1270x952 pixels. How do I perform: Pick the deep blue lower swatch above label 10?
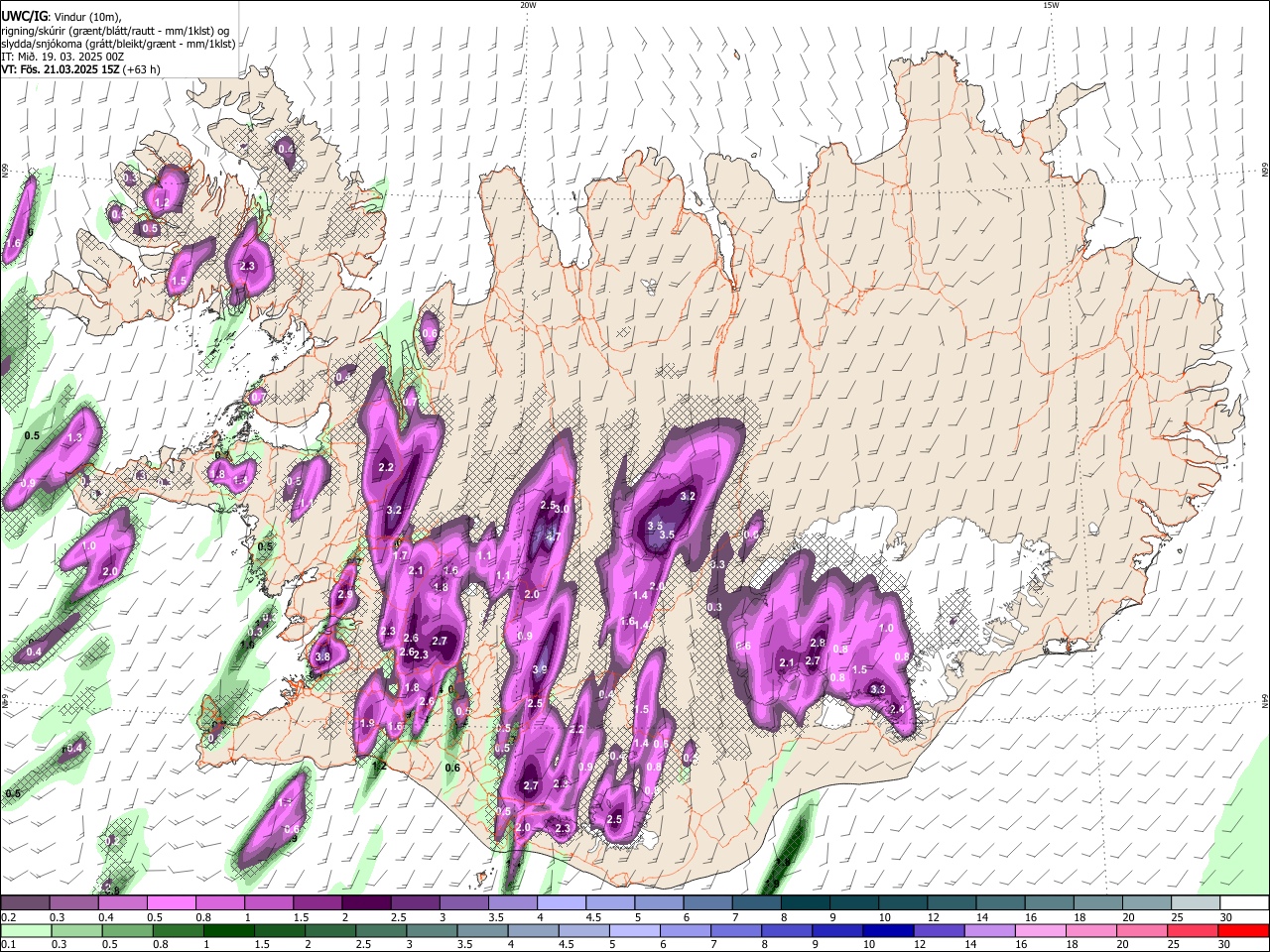point(888,930)
